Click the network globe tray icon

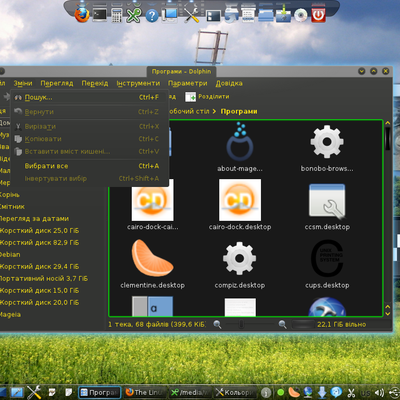tap(308, 392)
